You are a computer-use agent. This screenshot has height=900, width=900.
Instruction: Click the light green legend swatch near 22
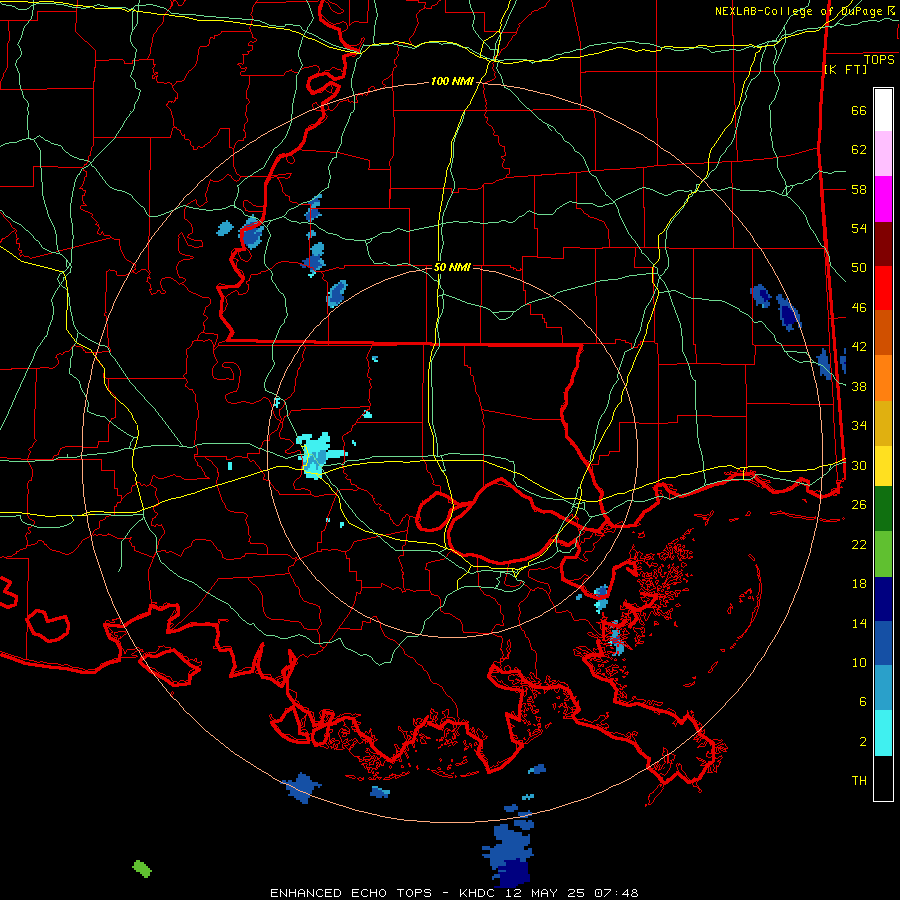point(883,554)
